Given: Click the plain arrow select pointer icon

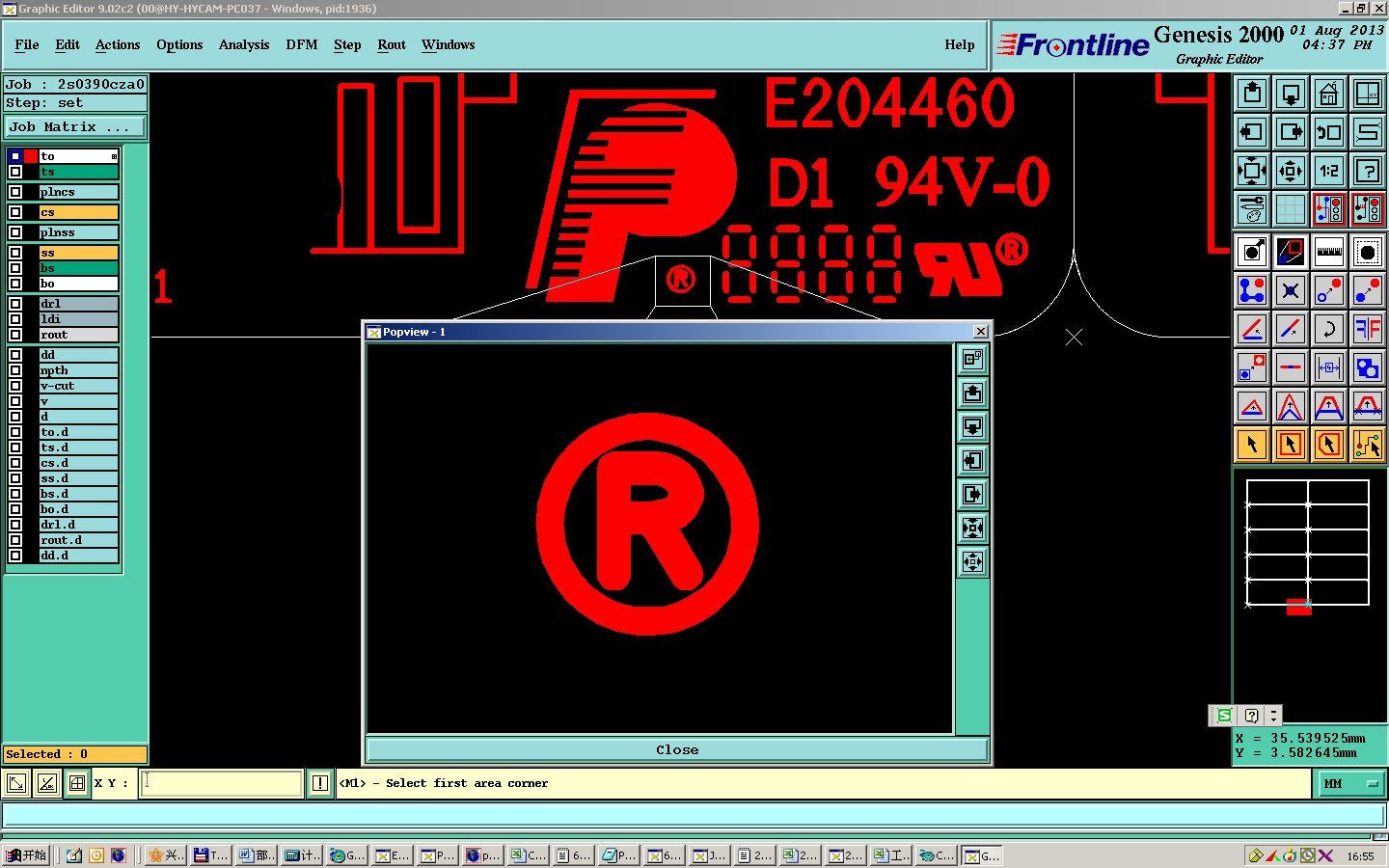Looking at the screenshot, I should click(1252, 445).
